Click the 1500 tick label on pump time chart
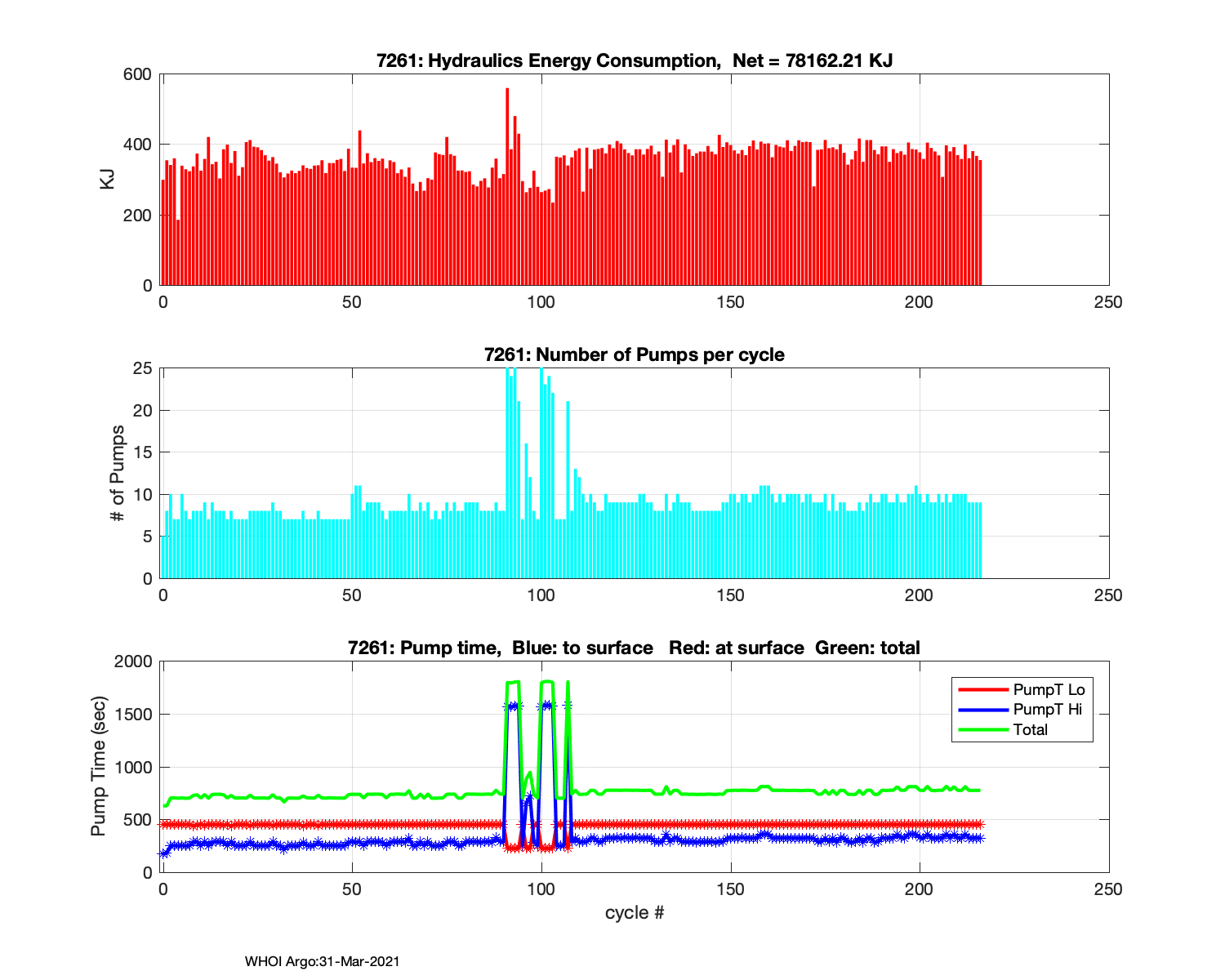Viewport: 1225px width, 980px height. [132, 715]
